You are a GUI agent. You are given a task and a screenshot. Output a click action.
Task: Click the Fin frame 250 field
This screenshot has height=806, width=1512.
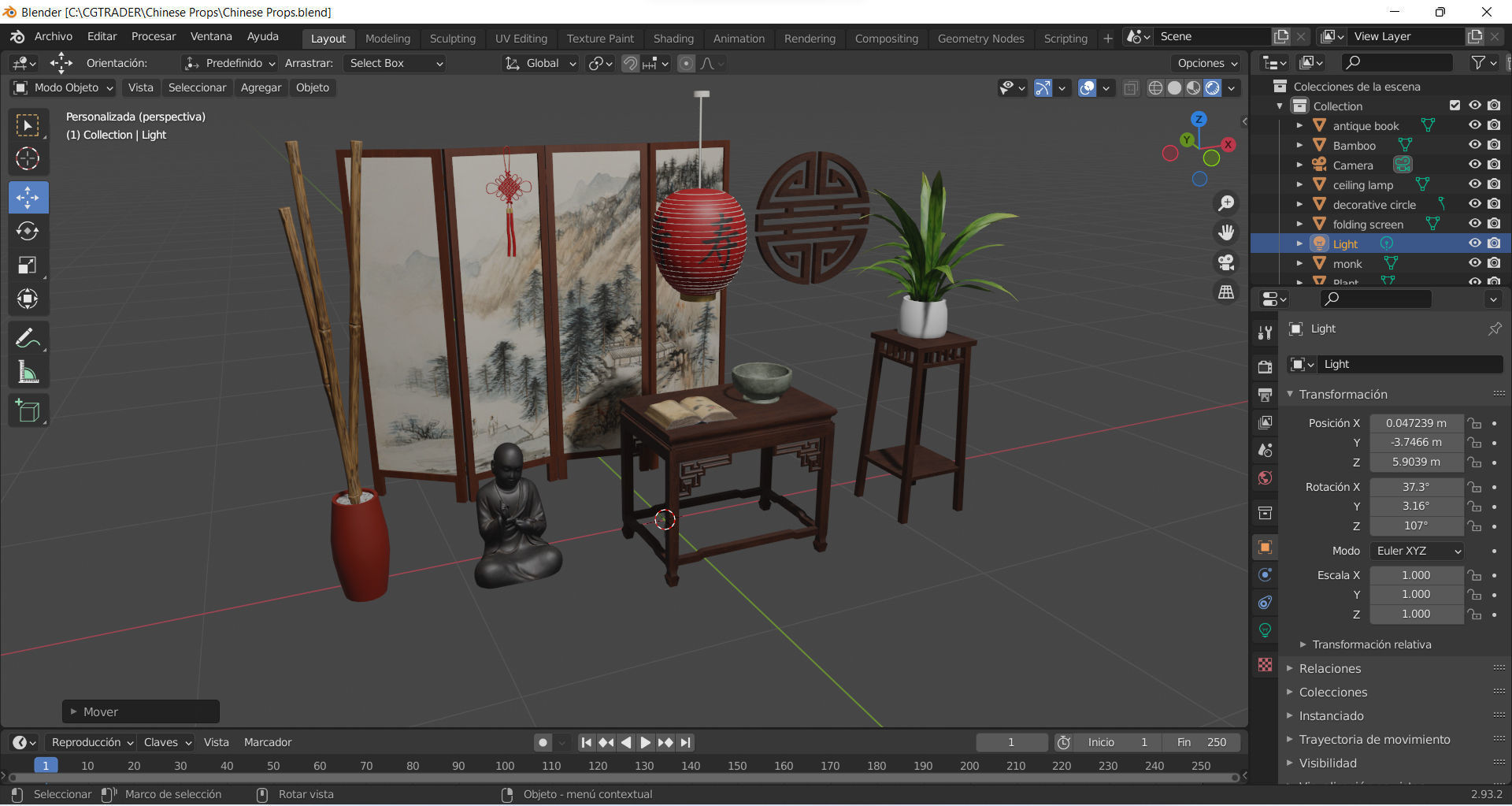point(1202,742)
